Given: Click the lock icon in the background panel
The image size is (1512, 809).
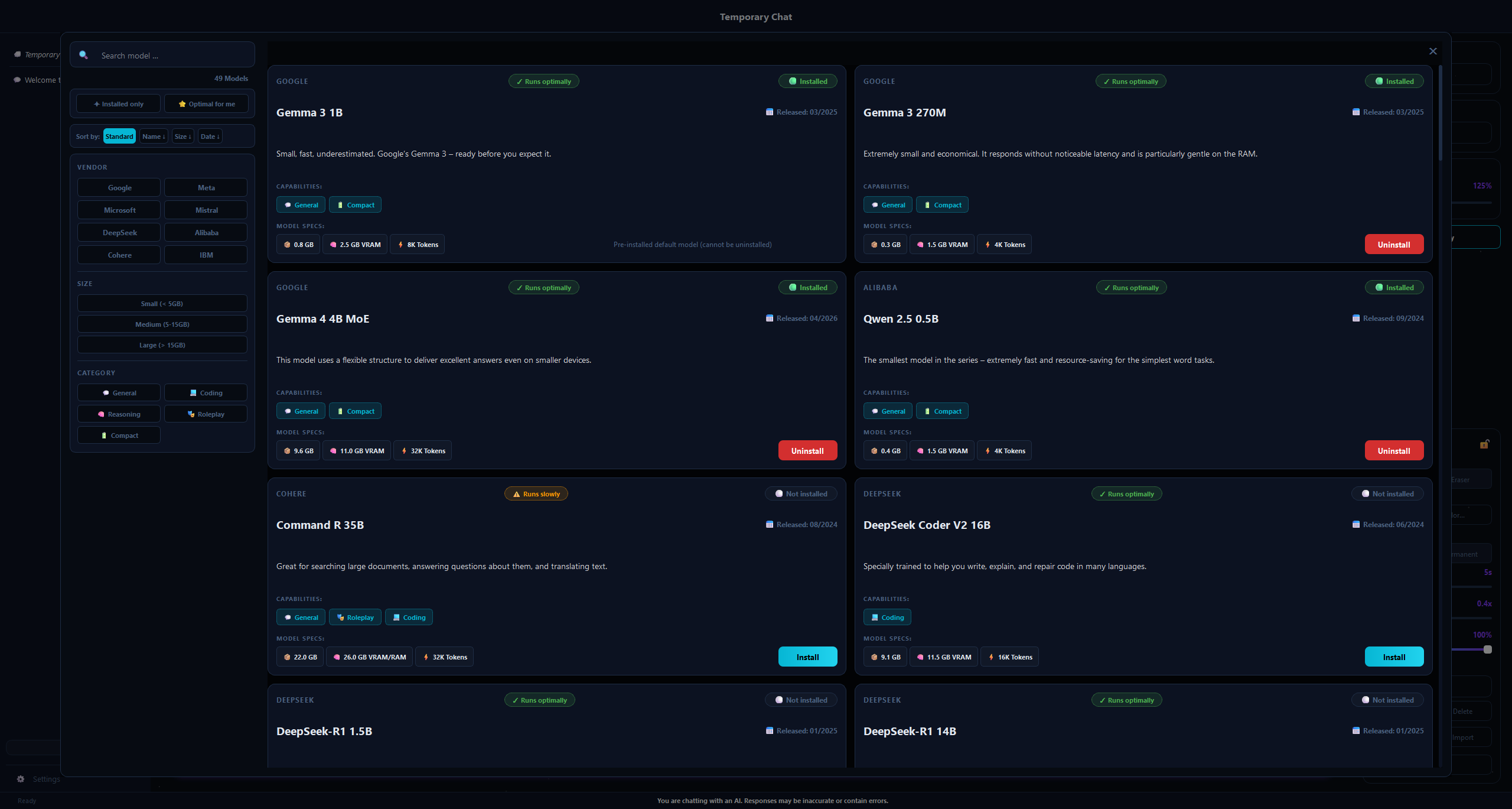Looking at the screenshot, I should [x=1484, y=444].
